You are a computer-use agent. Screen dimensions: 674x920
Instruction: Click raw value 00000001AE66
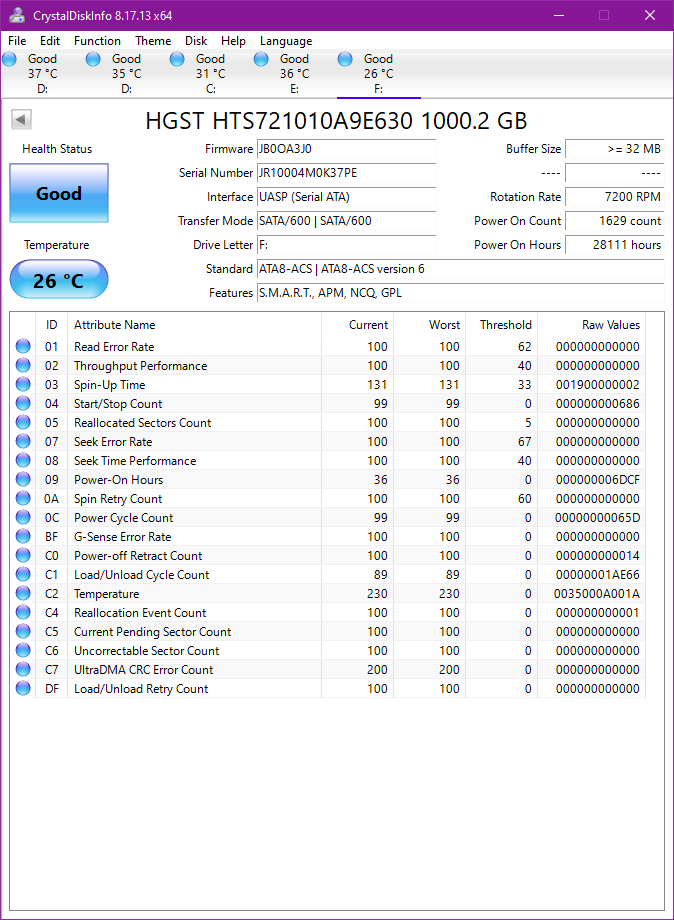[x=597, y=574]
